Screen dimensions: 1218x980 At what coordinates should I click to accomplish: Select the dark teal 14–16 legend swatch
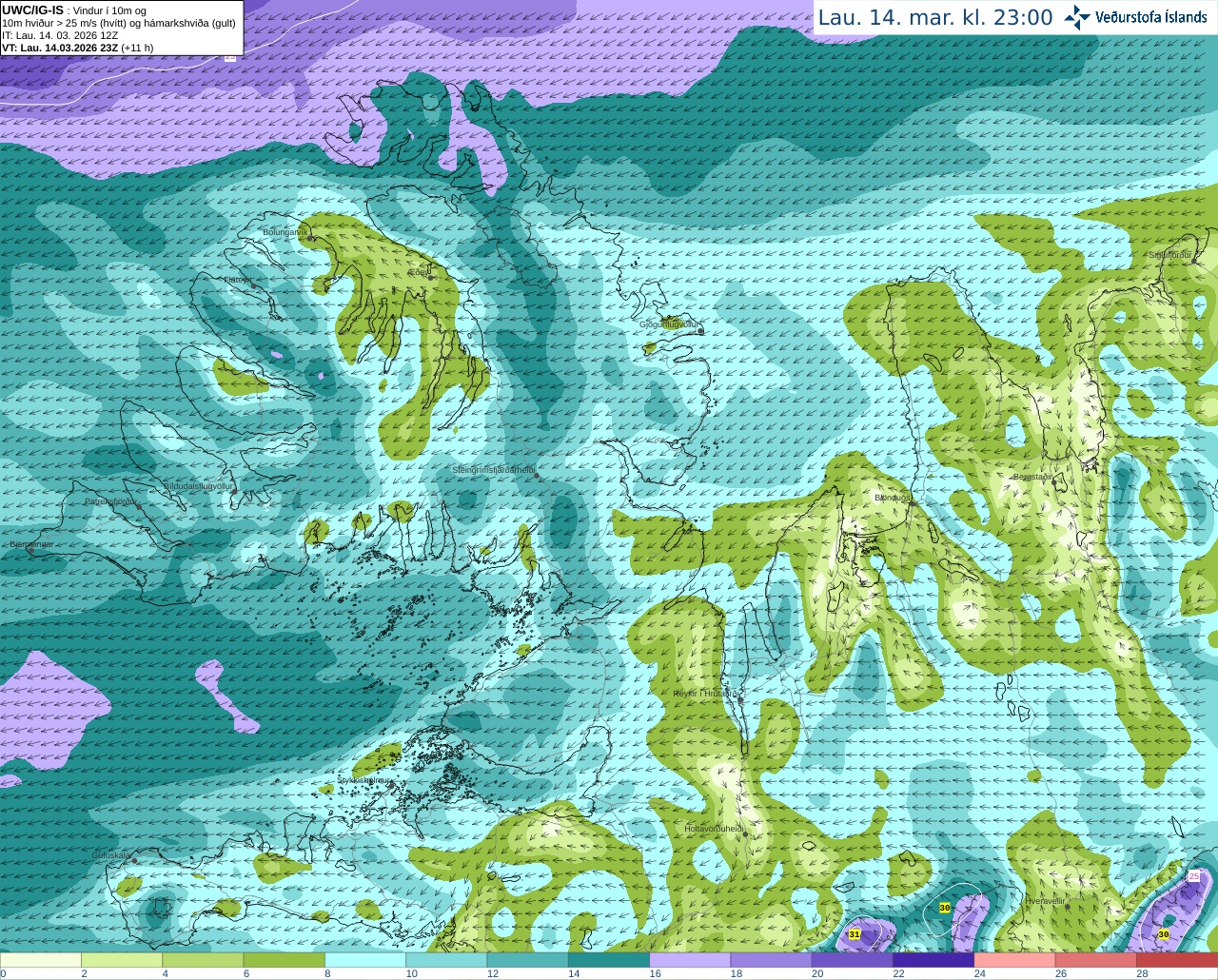609,960
